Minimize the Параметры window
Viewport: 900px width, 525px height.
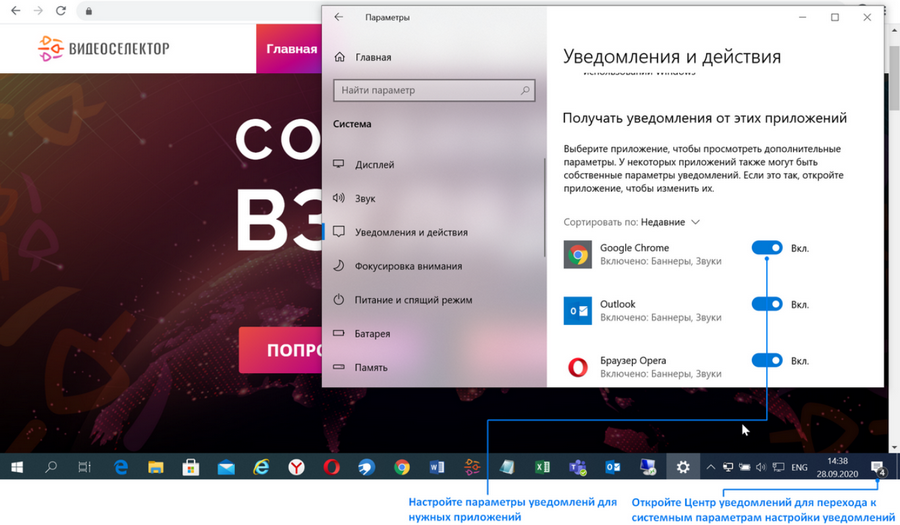[x=802, y=17]
